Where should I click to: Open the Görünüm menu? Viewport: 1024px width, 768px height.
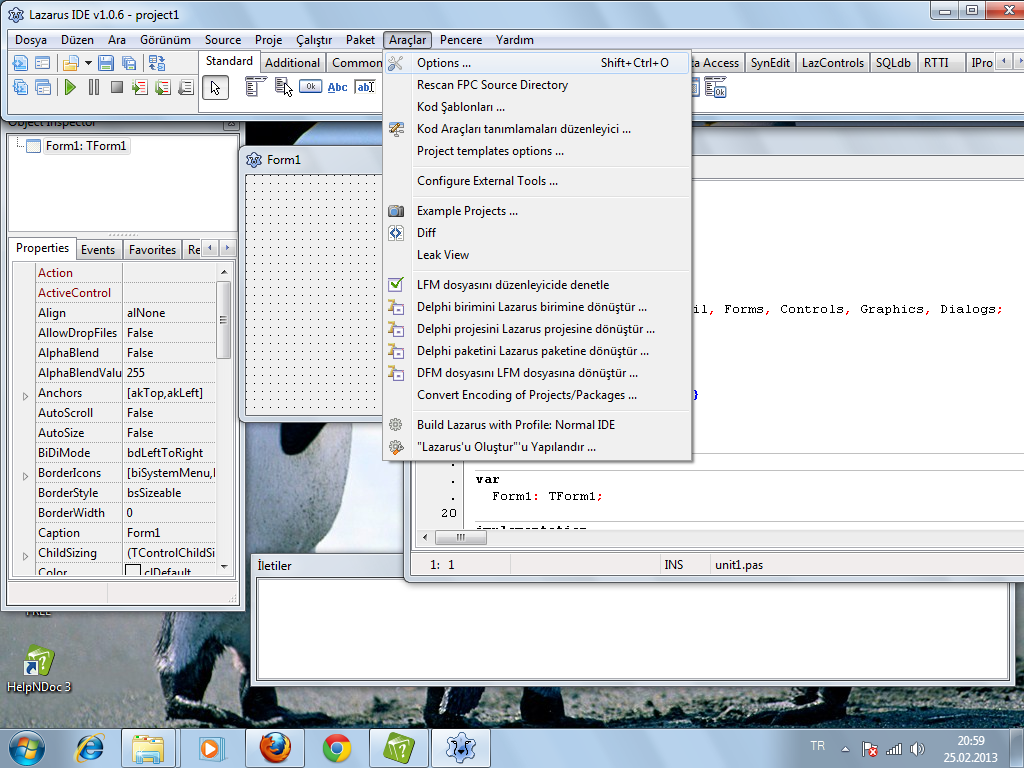click(165, 40)
